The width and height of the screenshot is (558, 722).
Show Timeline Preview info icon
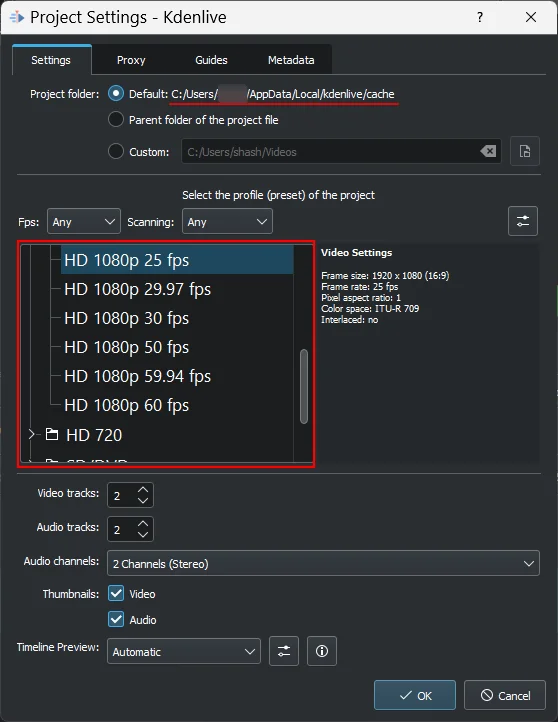click(322, 651)
